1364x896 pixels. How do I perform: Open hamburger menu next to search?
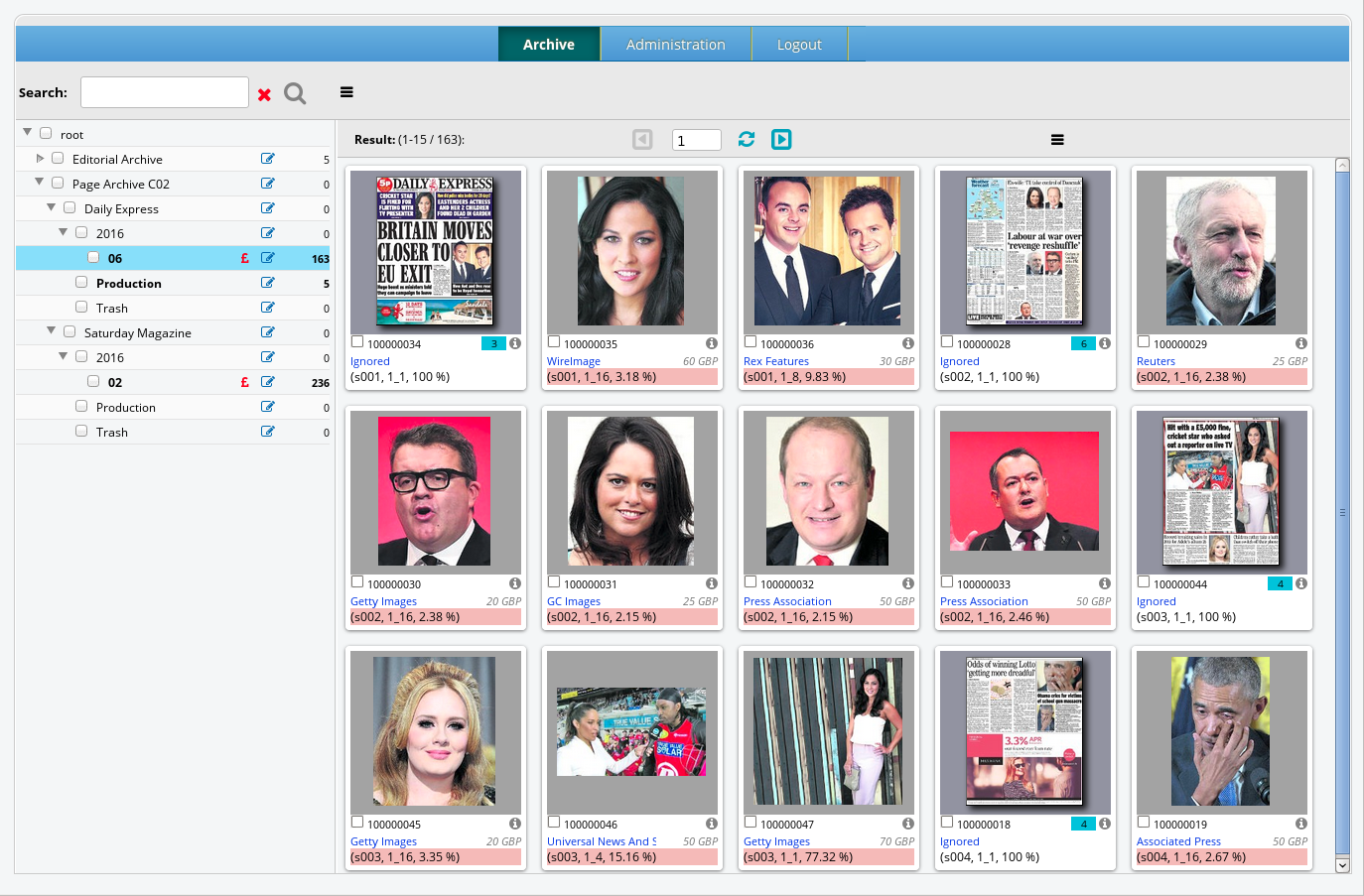pyautogui.click(x=346, y=92)
